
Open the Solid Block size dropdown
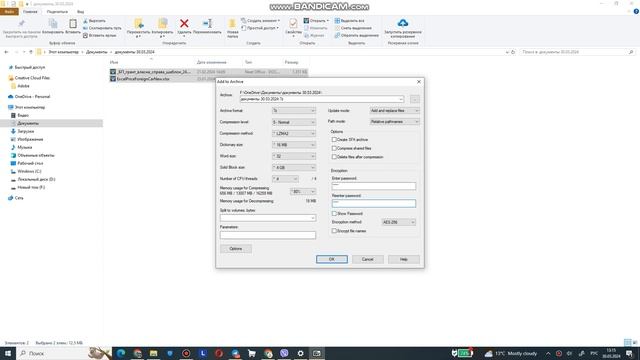click(294, 168)
